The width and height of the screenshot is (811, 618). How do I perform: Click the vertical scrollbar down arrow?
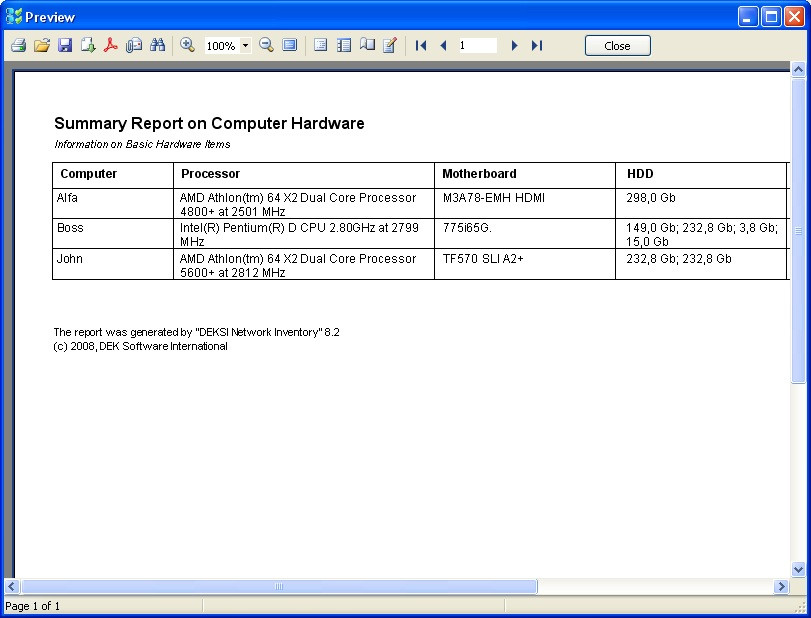(x=798, y=569)
